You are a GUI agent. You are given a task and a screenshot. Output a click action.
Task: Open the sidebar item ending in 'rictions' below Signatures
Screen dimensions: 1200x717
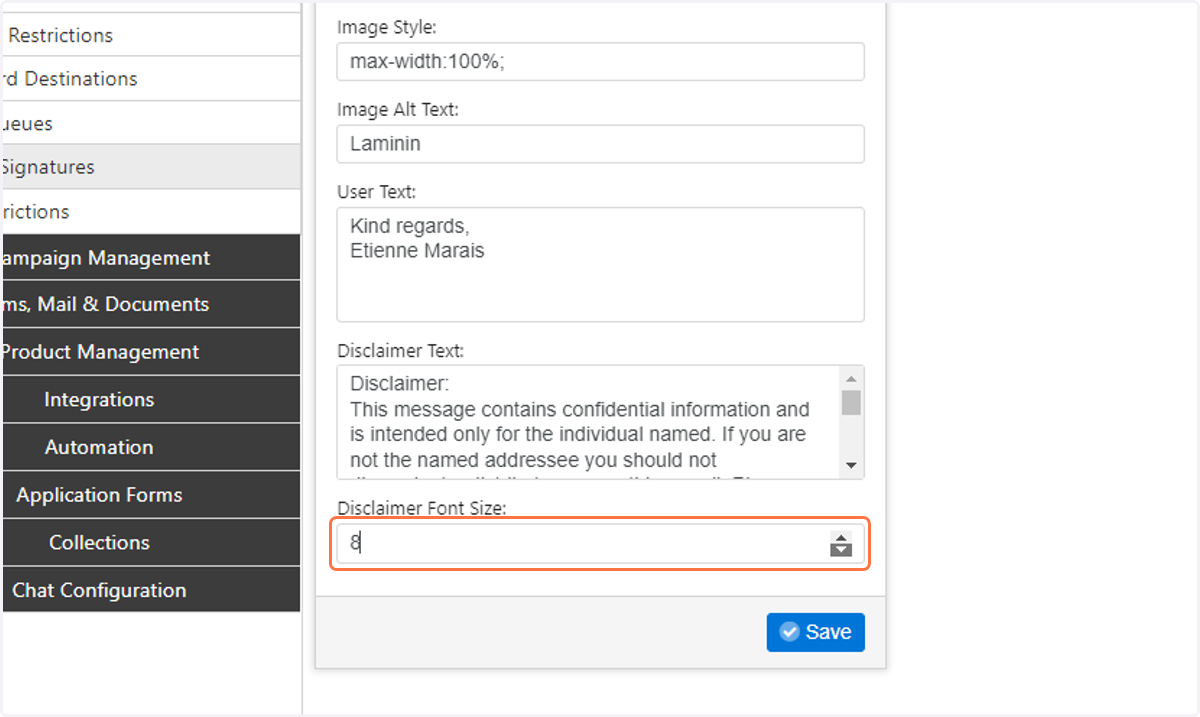[x=150, y=211]
